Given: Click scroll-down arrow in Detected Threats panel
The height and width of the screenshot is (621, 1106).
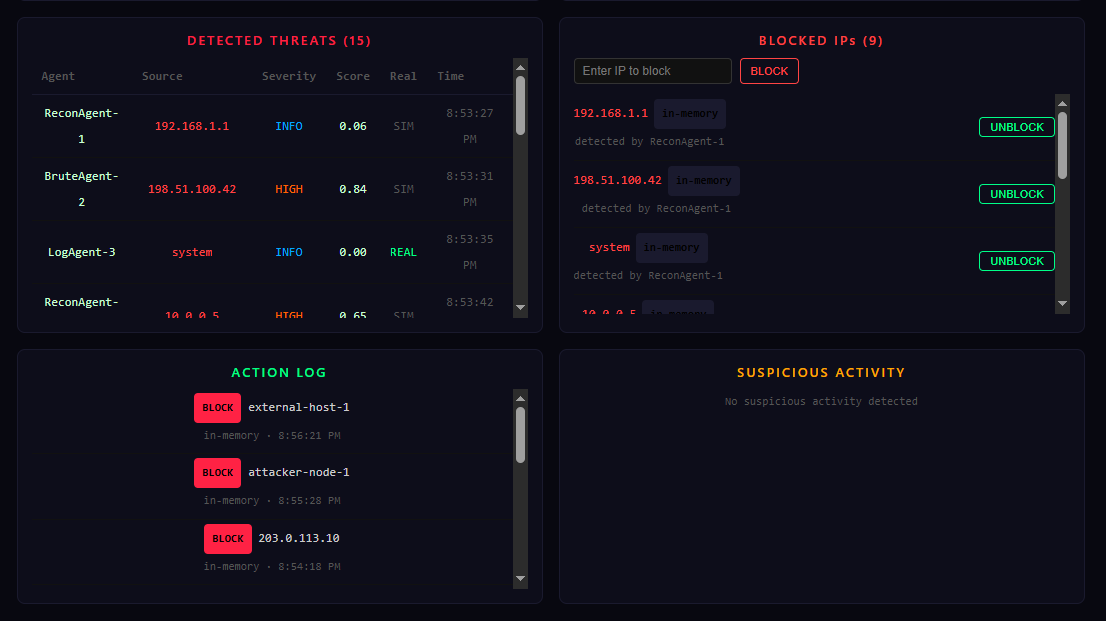Looking at the screenshot, I should point(521,308).
